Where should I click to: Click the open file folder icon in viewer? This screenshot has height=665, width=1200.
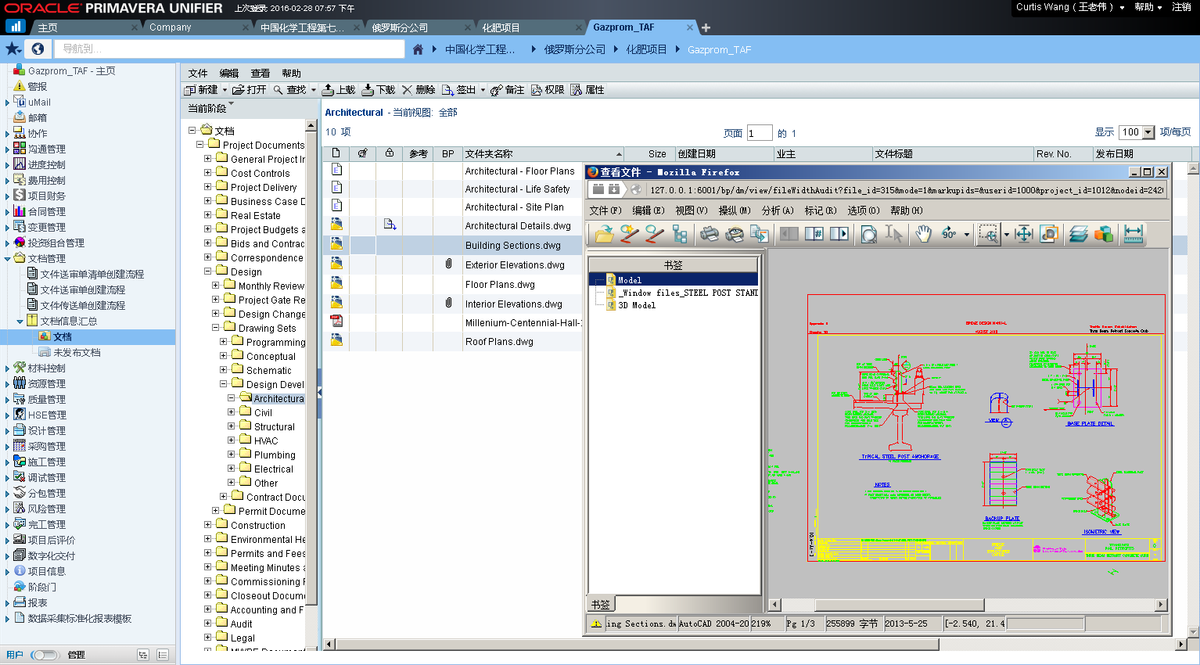point(605,234)
